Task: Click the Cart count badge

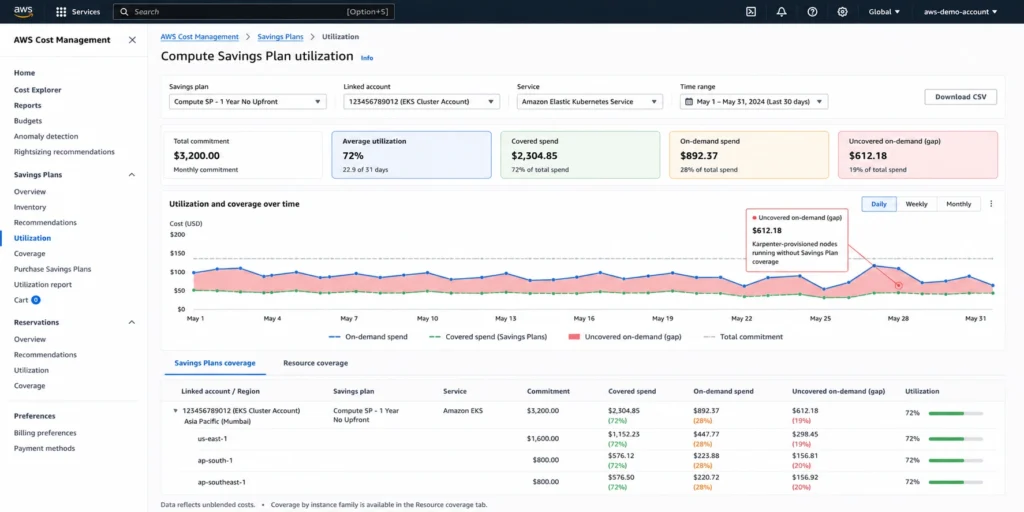Action: (36, 300)
